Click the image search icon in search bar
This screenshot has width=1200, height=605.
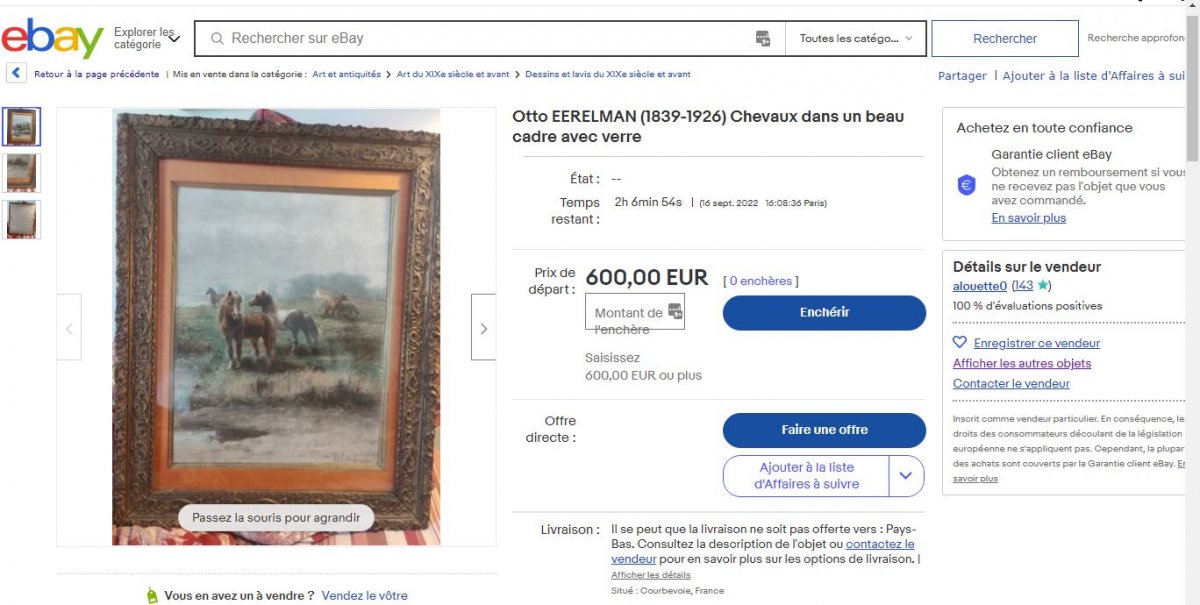click(763, 38)
